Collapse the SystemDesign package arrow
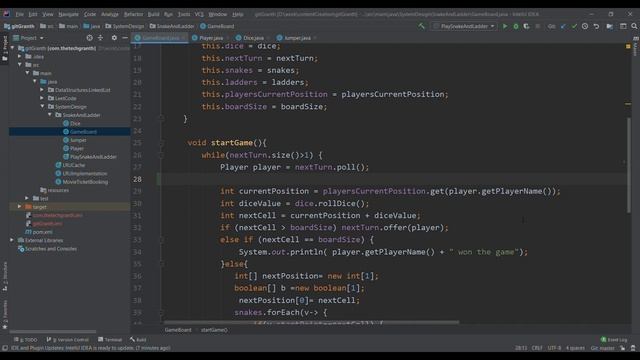This screenshot has width=640, height=360. pos(42,107)
